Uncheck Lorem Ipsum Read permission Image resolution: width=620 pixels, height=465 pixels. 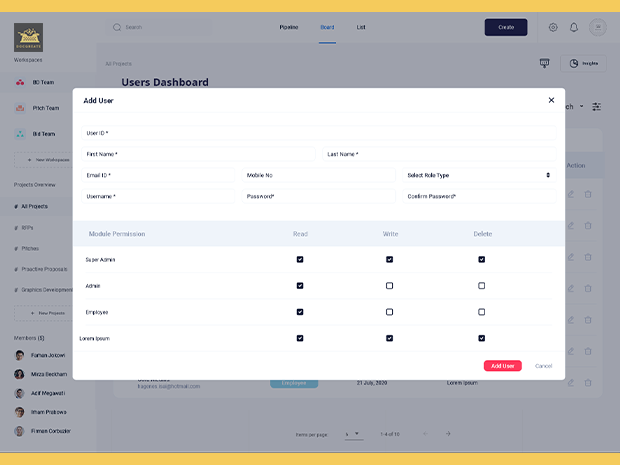point(300,338)
